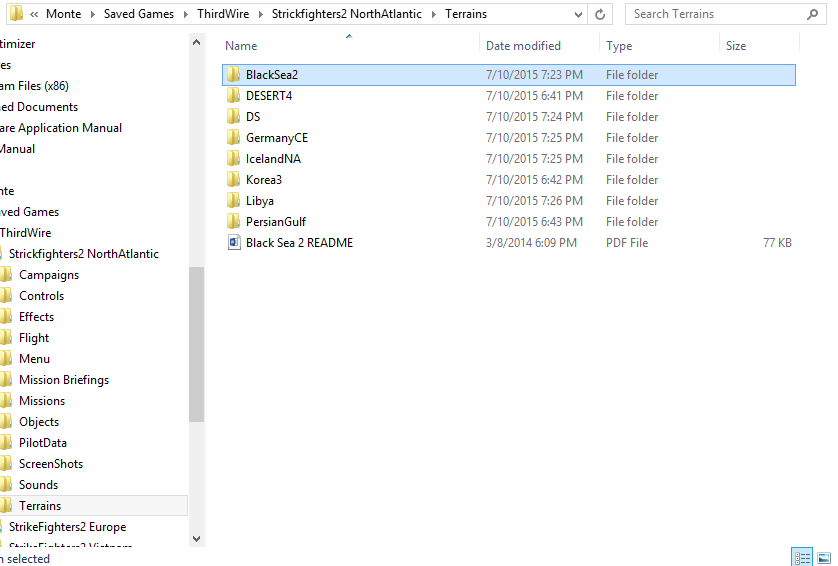Click the address bar folder icon

[x=17, y=13]
